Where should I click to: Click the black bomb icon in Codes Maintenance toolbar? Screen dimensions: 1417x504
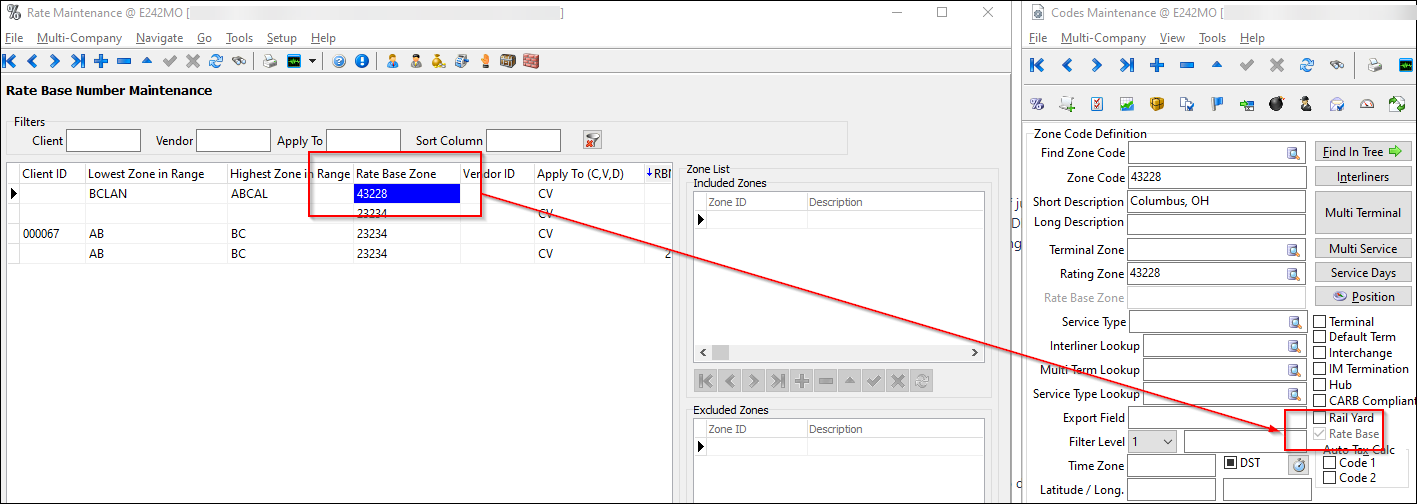click(x=1276, y=104)
